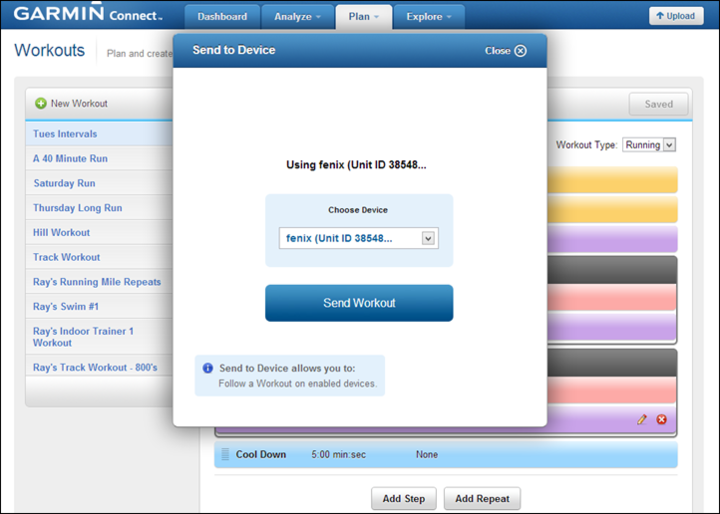This screenshot has height=514, width=720.
Task: Click the Upload button
Action: 677,16
